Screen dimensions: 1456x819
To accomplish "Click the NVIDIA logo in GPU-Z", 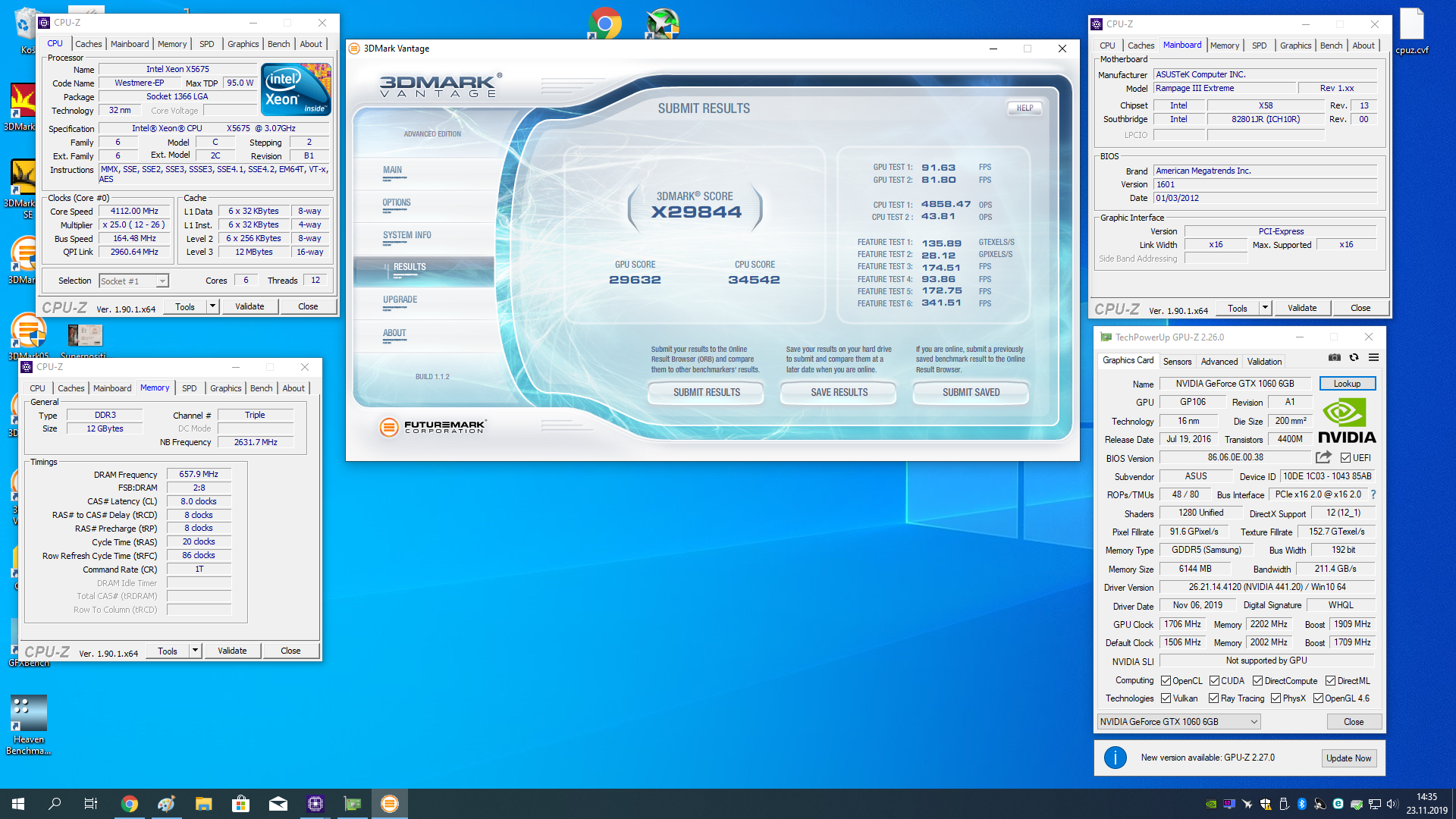I will 1347,422.
